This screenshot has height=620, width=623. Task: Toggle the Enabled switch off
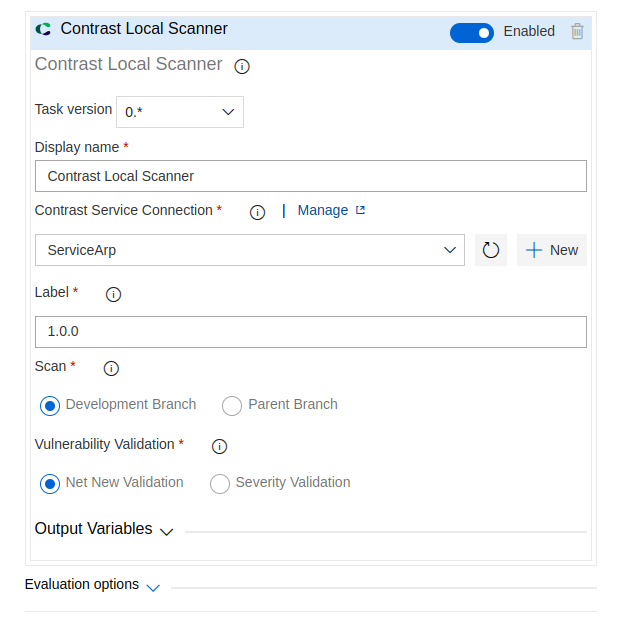(x=472, y=32)
